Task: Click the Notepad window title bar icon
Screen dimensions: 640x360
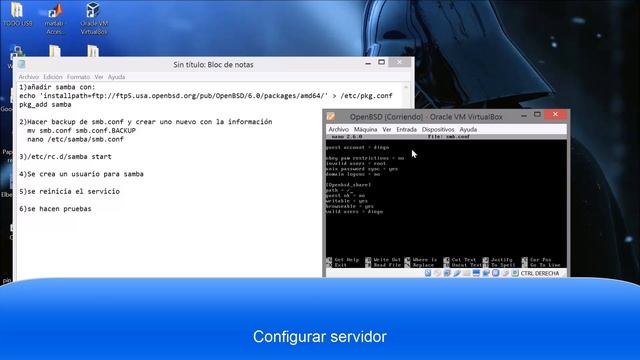Action: tap(22, 64)
